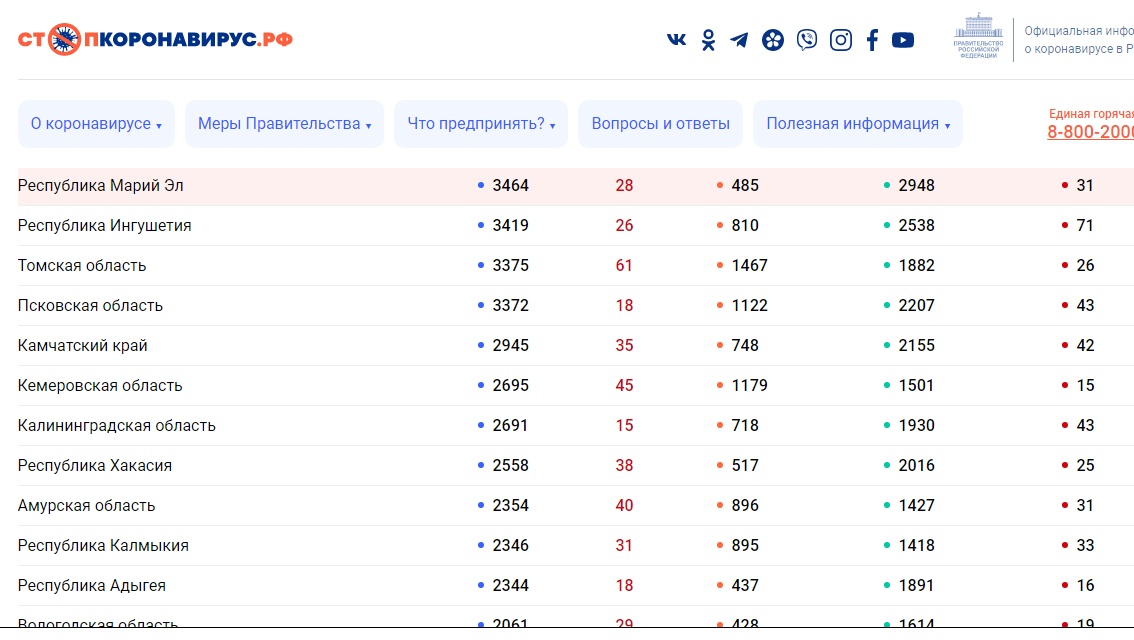
Task: Expand the "О коронавирусе" dropdown menu
Action: pyautogui.click(x=96, y=124)
